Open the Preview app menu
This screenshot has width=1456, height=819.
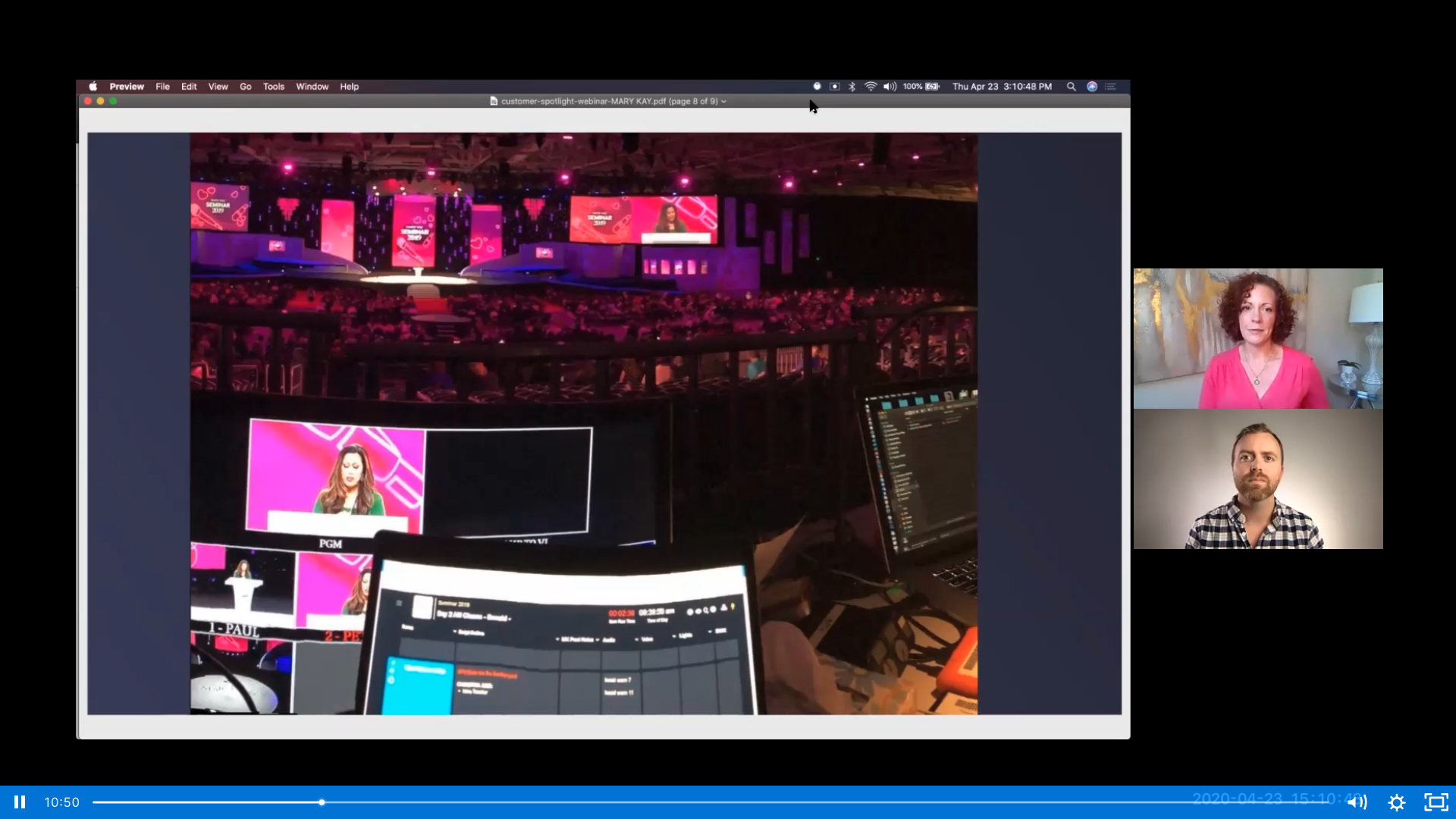[127, 86]
